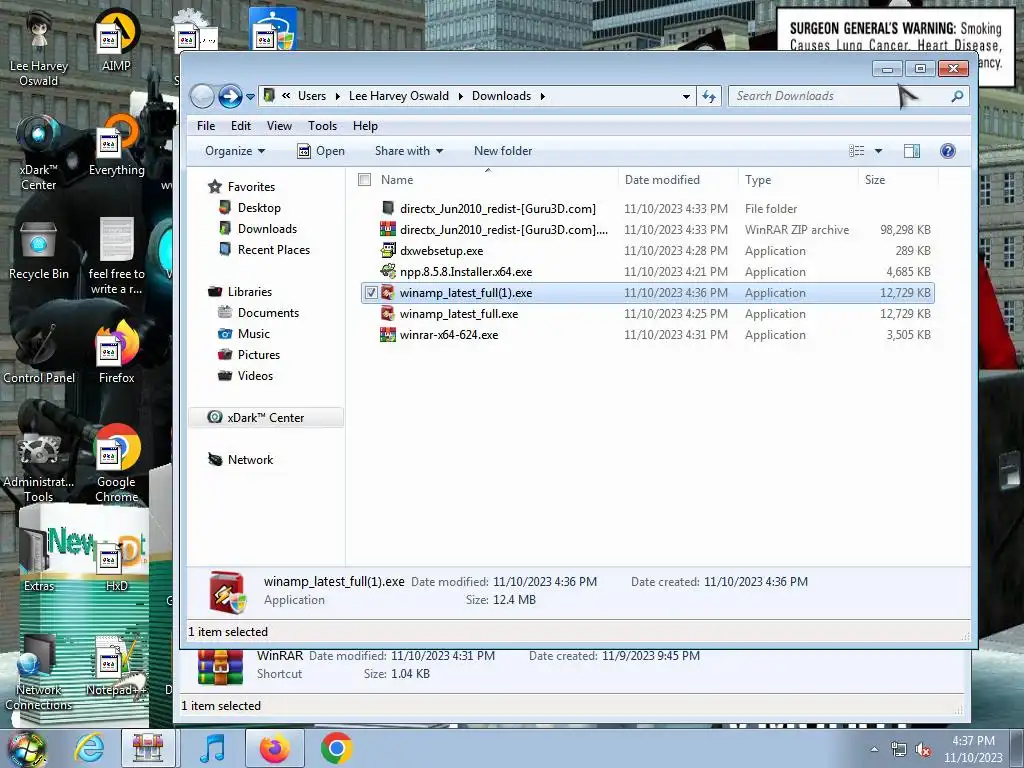The image size is (1024, 768).
Task: Open the Documents library
Action: point(268,312)
